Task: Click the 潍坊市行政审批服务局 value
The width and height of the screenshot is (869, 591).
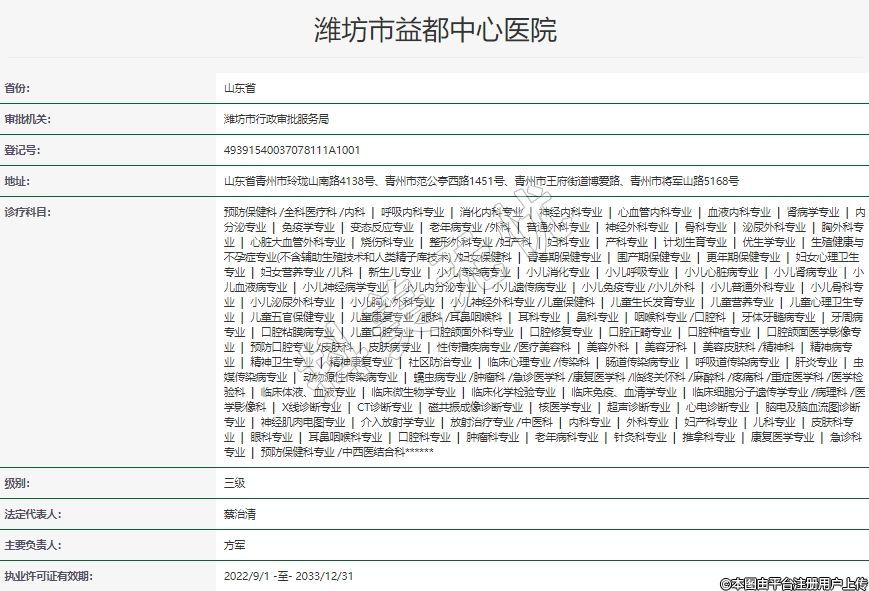Action: pos(276,119)
